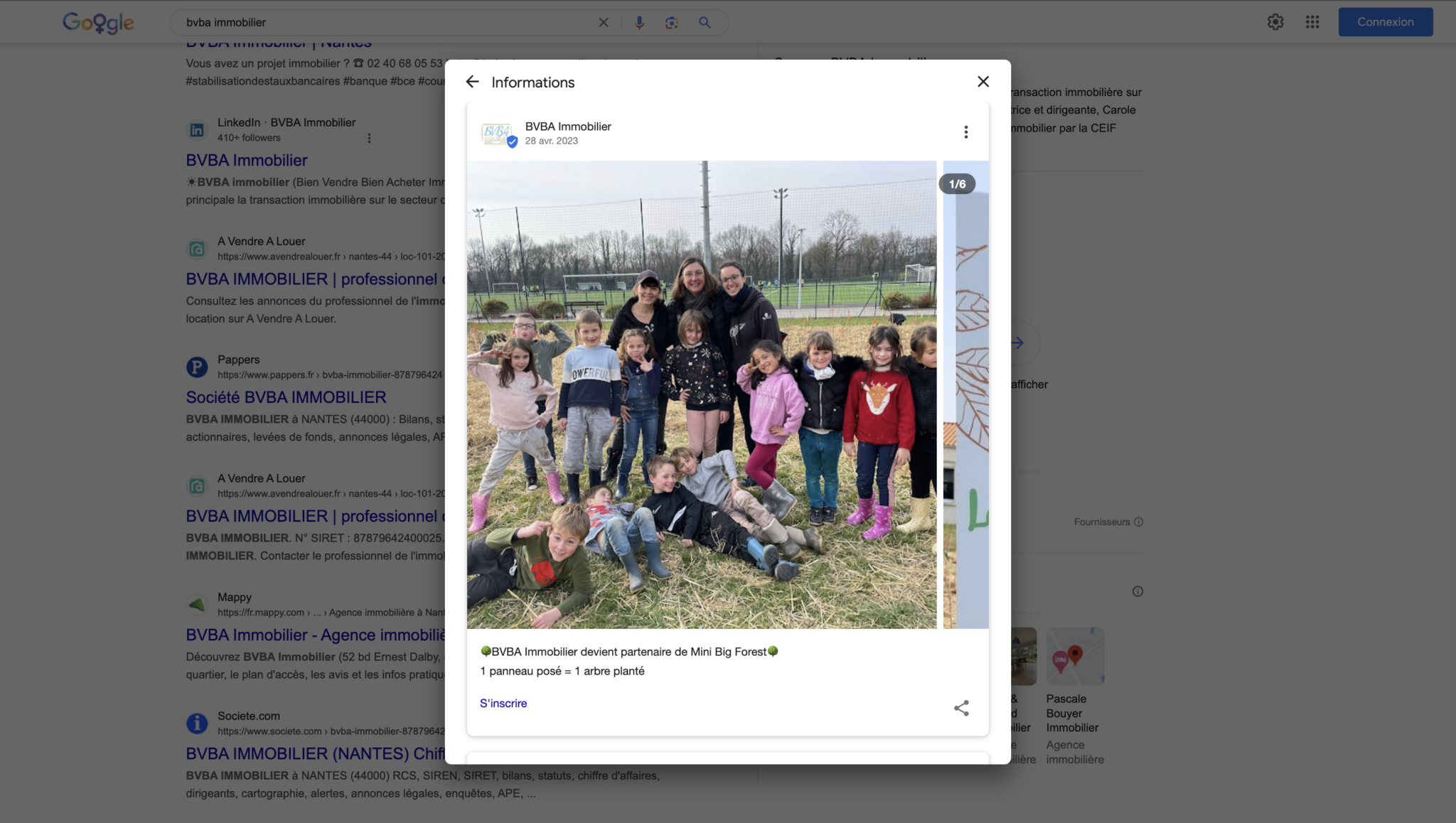Start voice search with the microphone icon
This screenshot has width=1456, height=823.
[639, 22]
